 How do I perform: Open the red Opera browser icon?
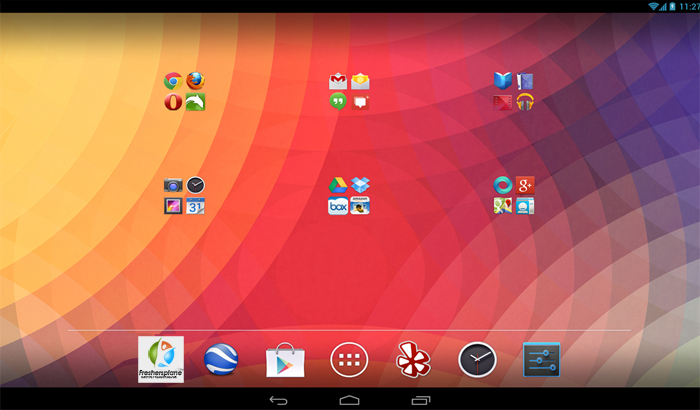(x=173, y=102)
